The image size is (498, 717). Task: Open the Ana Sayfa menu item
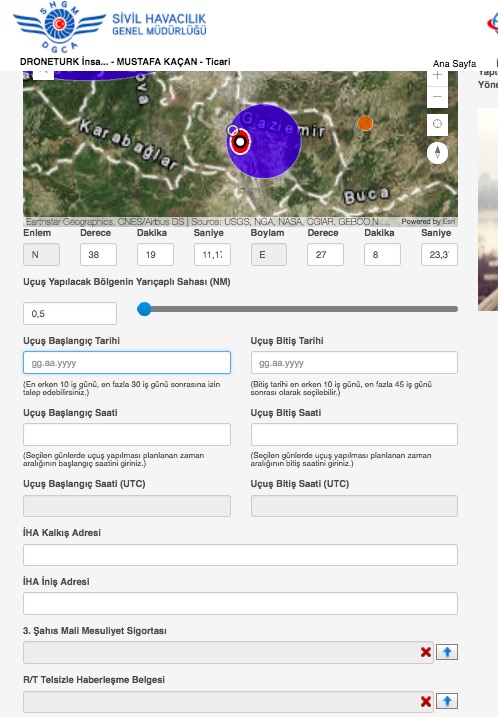(454, 64)
